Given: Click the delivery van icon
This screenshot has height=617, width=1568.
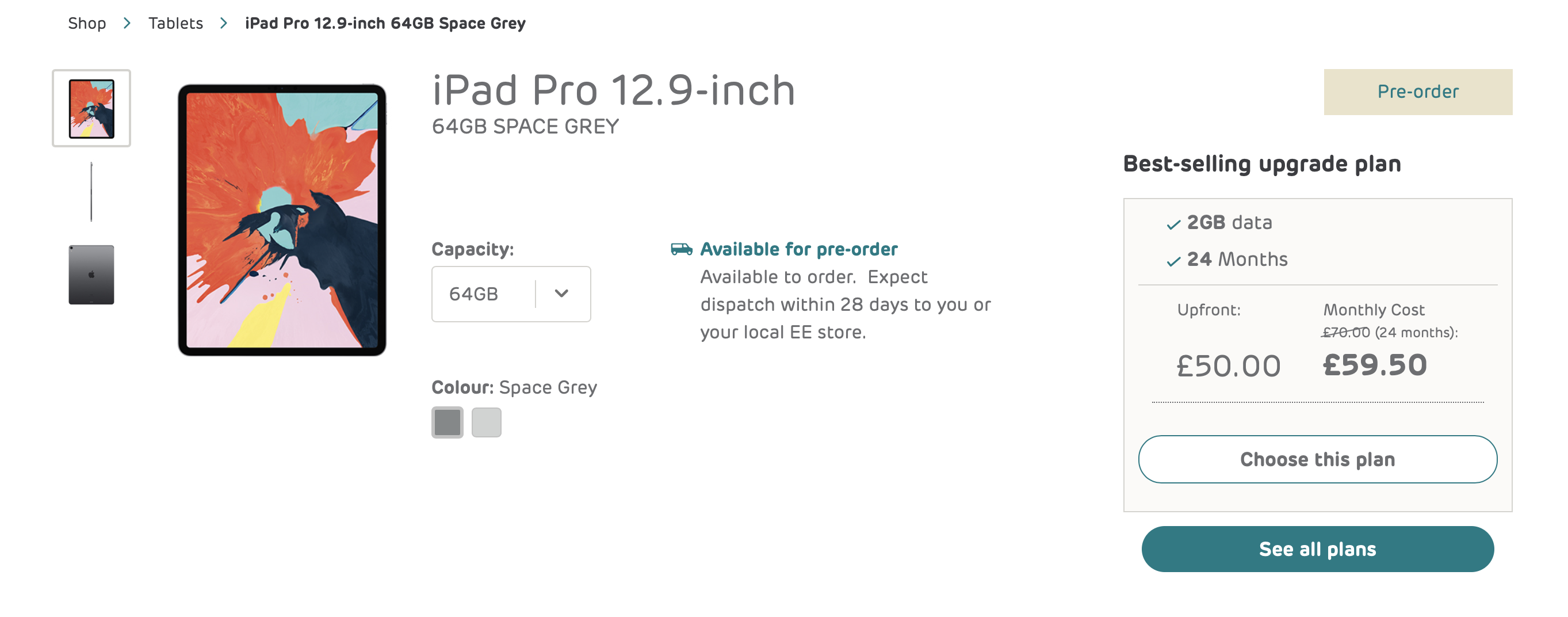Looking at the screenshot, I should [681, 249].
